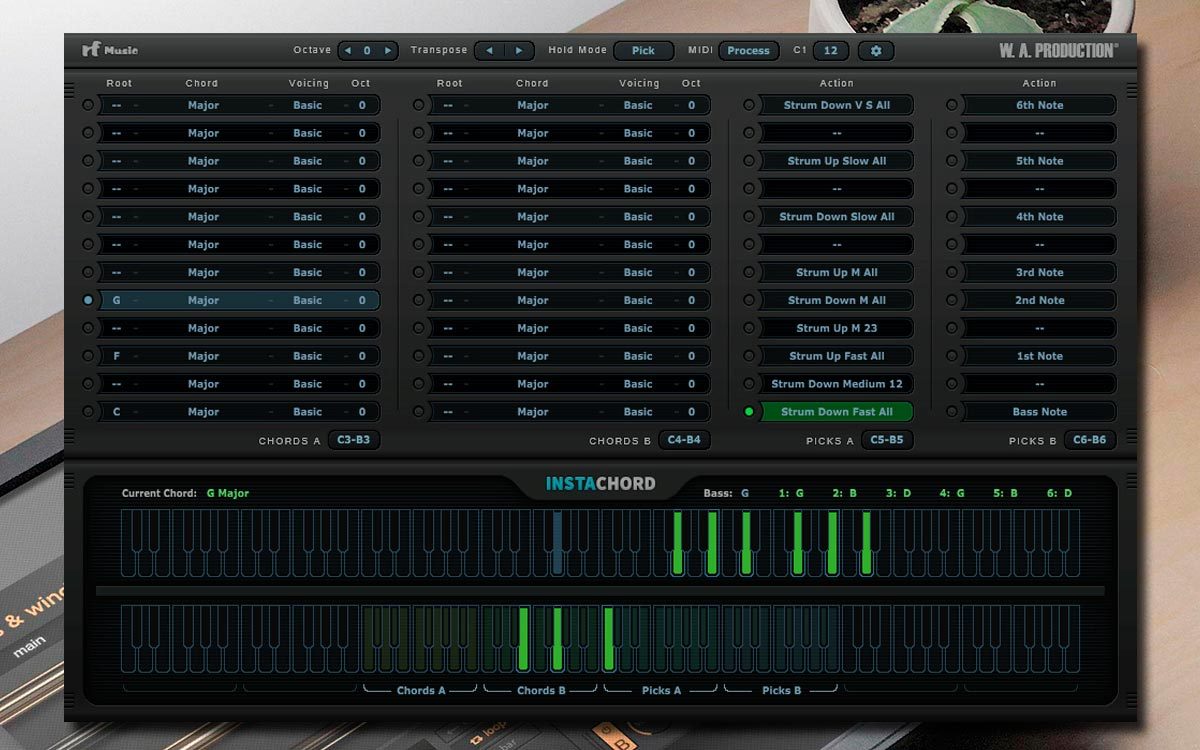Select the Chords B zone label below keyboard

[x=542, y=690]
